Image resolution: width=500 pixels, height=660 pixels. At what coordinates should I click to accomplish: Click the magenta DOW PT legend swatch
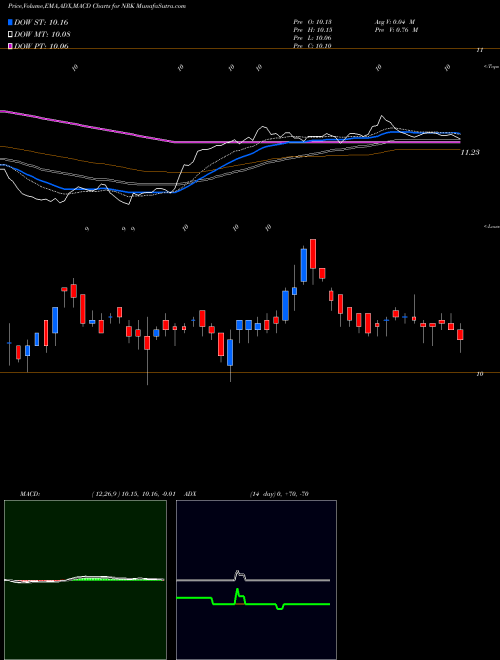tap(11, 46)
